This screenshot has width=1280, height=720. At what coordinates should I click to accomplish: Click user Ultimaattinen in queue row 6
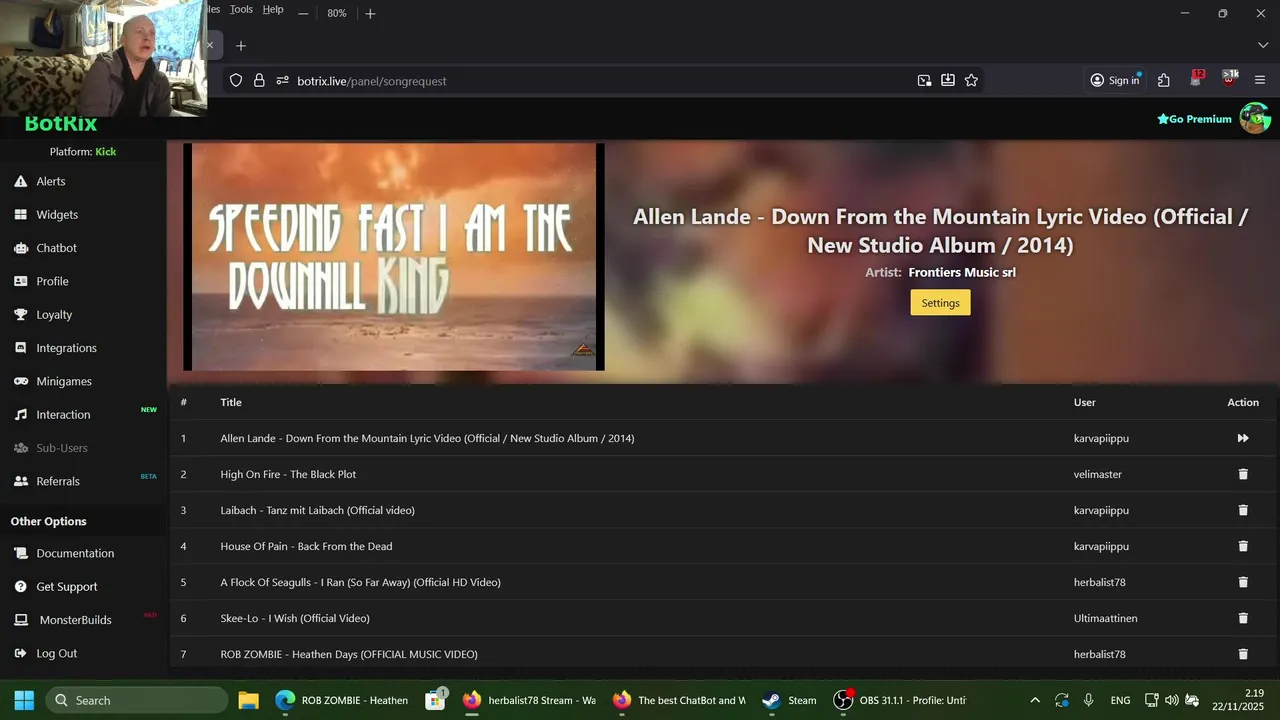[x=1106, y=618]
